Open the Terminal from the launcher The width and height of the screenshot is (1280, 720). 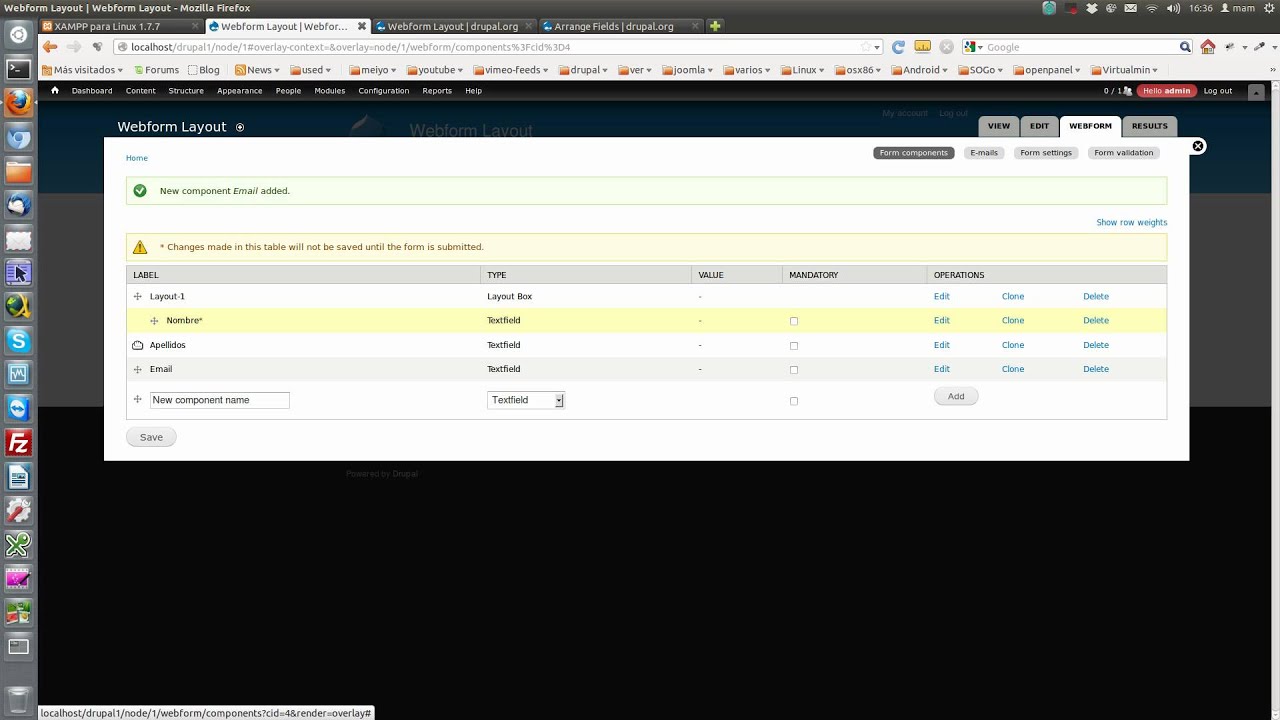pyautogui.click(x=18, y=69)
